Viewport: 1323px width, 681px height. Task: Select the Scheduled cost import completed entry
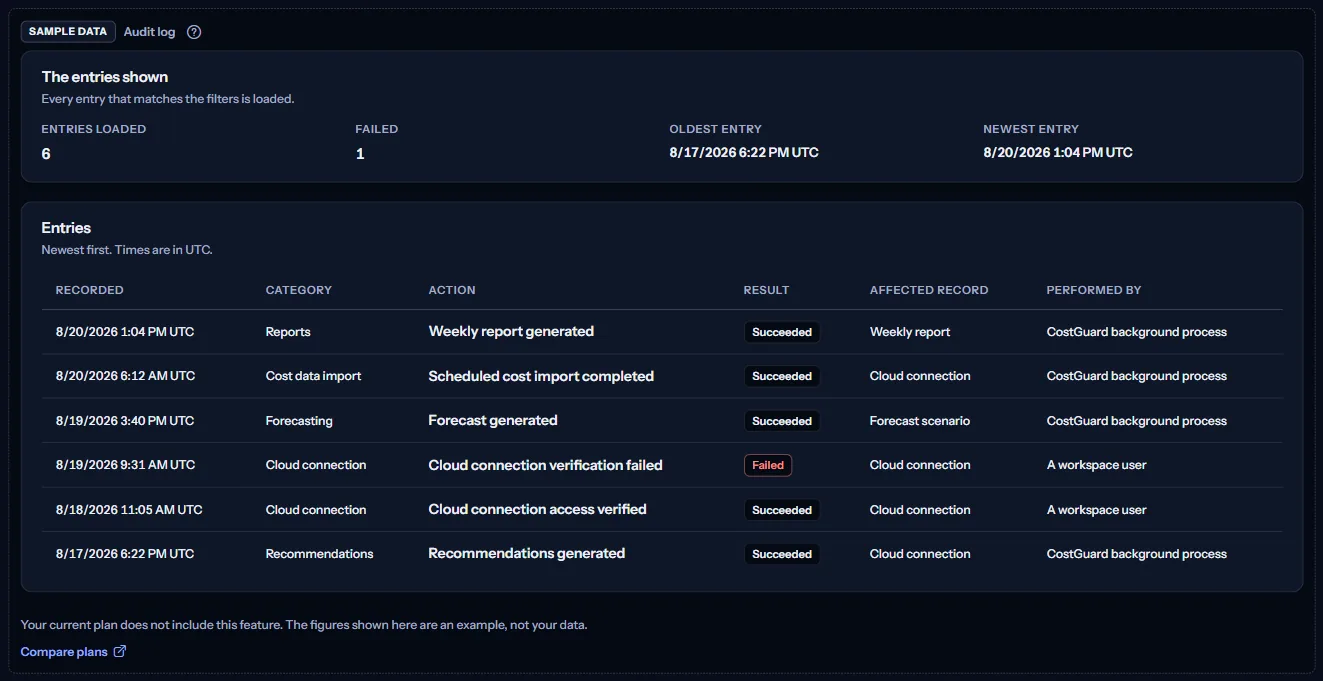[x=662, y=376]
